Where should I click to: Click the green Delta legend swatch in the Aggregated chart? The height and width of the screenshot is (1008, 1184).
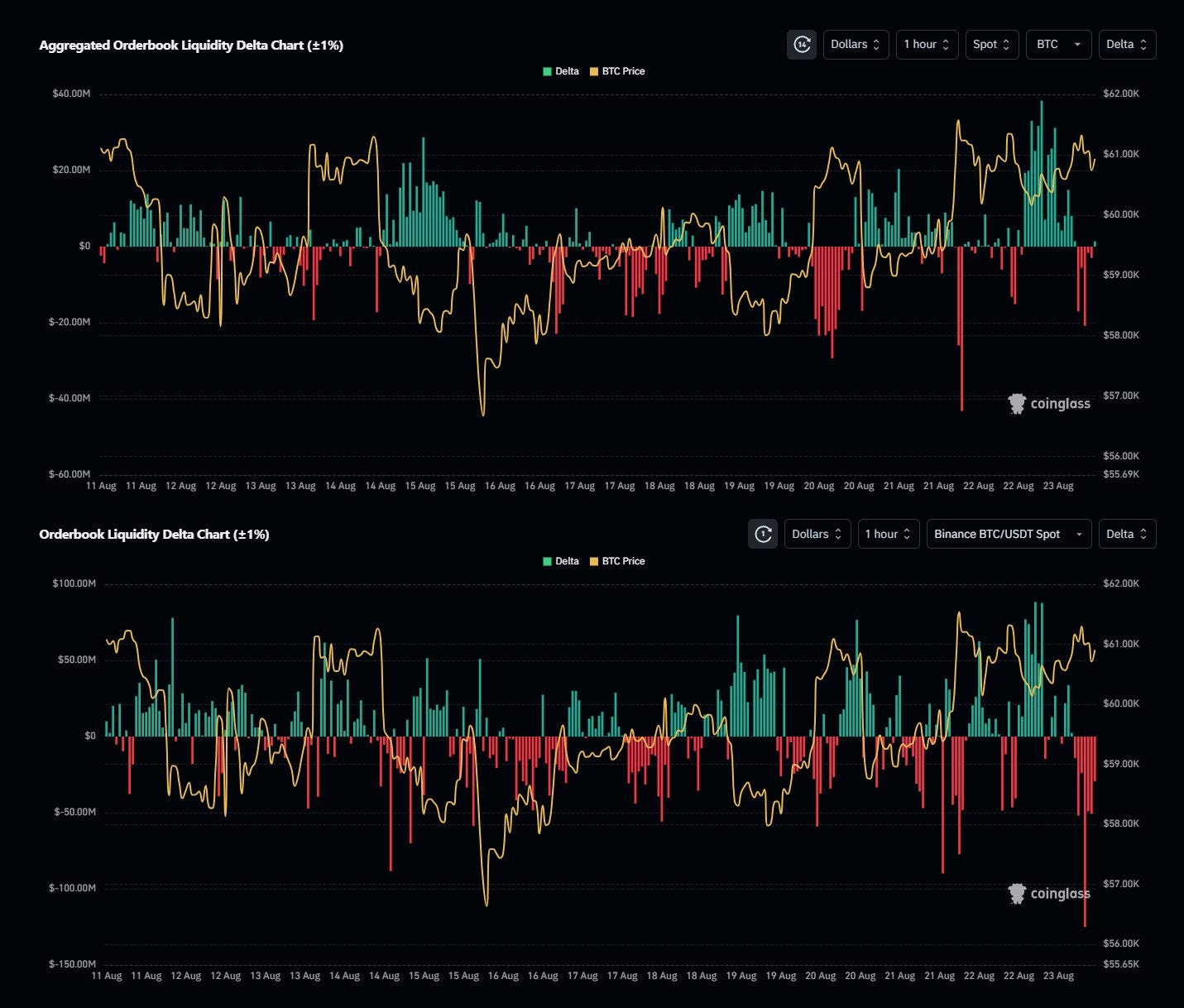pos(547,71)
